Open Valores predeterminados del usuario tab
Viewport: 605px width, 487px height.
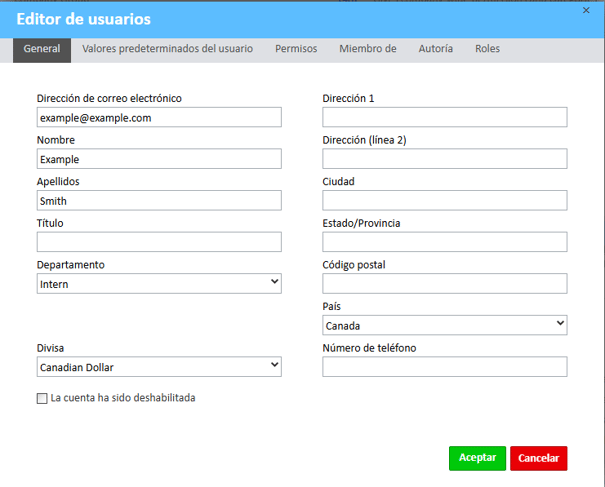pyautogui.click(x=167, y=49)
